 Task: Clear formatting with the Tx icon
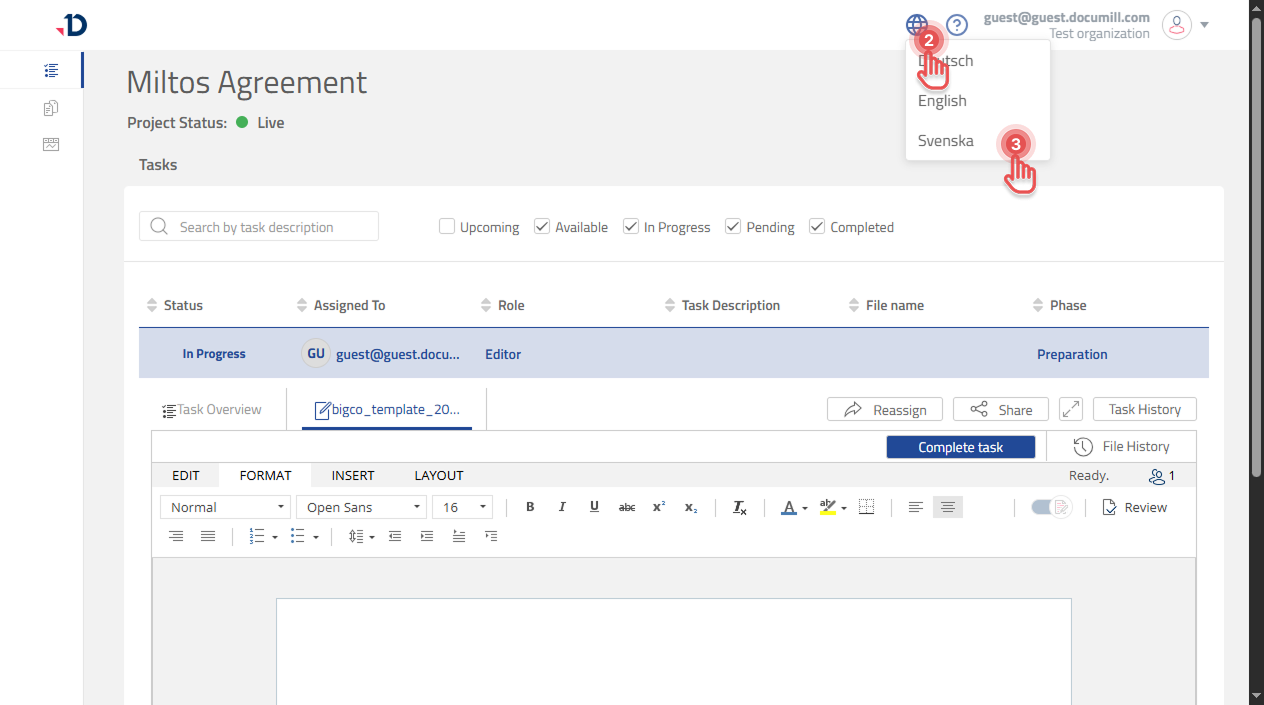point(739,507)
